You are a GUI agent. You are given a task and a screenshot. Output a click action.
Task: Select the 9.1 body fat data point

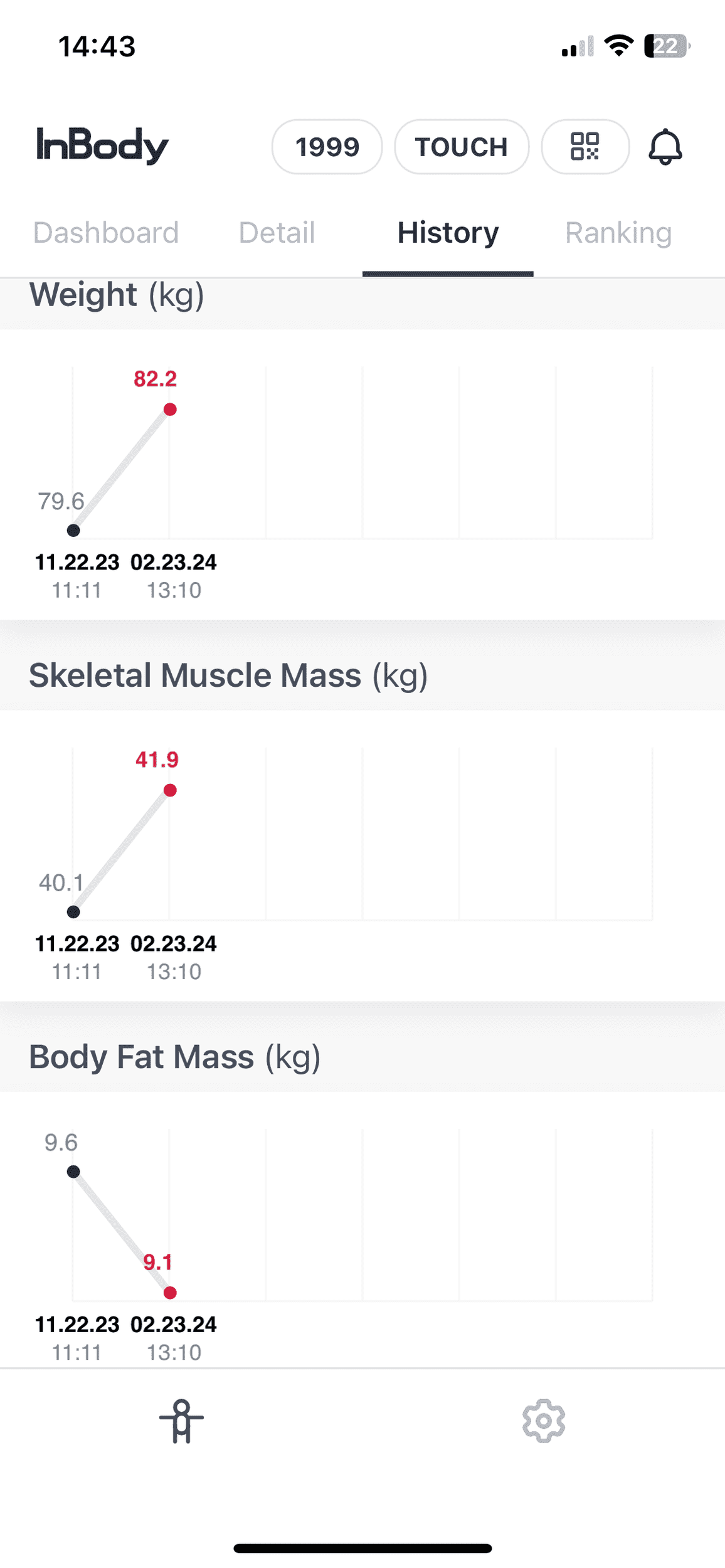170,1293
